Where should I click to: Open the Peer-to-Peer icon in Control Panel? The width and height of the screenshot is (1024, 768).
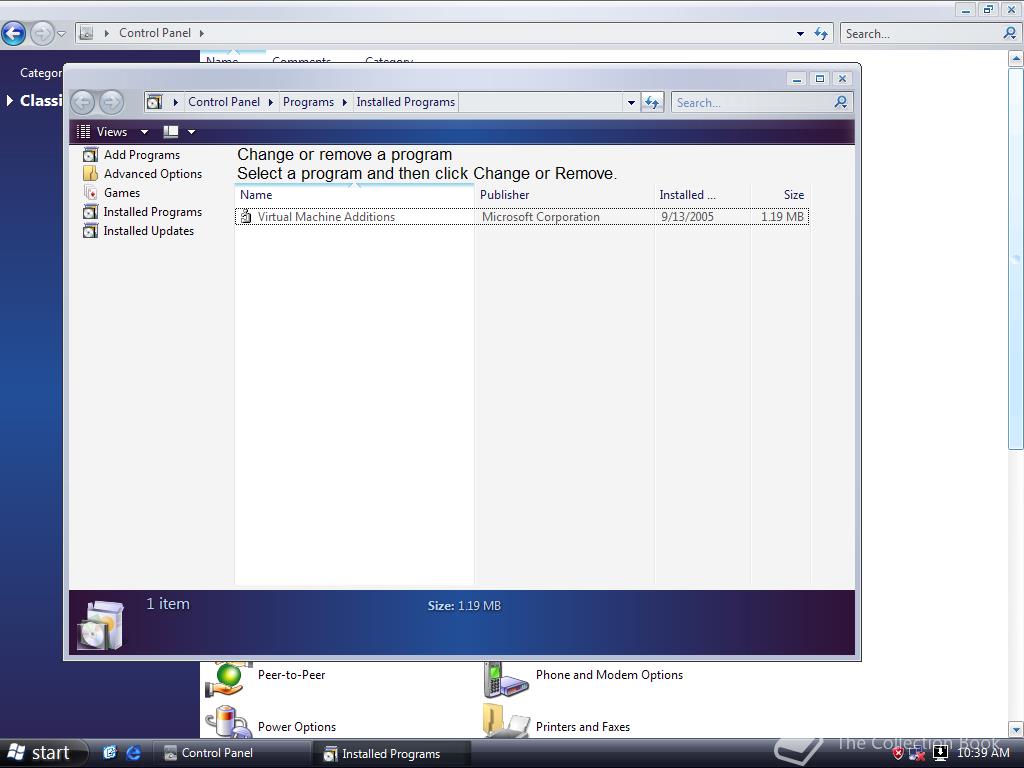[x=229, y=680]
